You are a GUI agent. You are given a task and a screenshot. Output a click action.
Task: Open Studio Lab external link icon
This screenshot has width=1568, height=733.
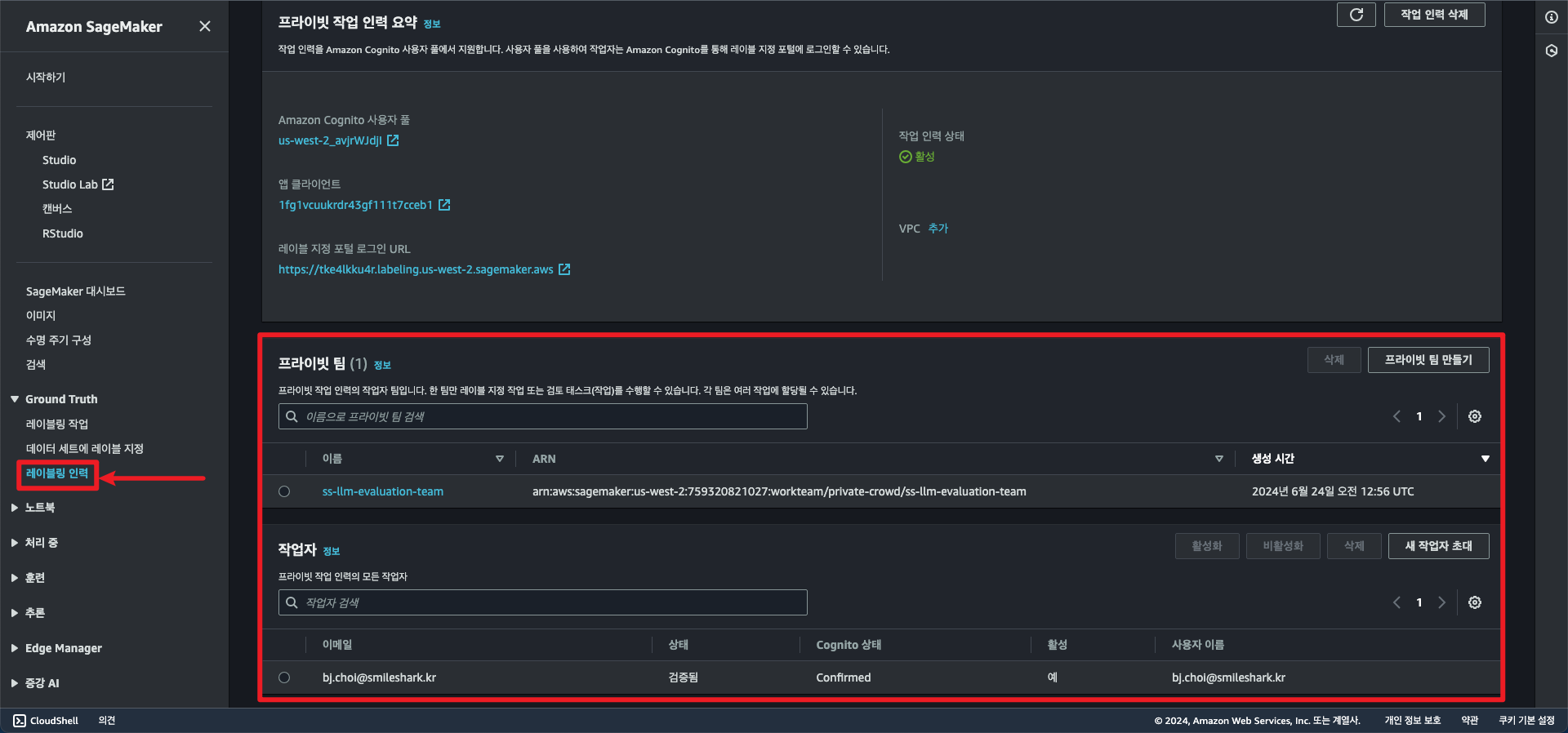(x=108, y=184)
